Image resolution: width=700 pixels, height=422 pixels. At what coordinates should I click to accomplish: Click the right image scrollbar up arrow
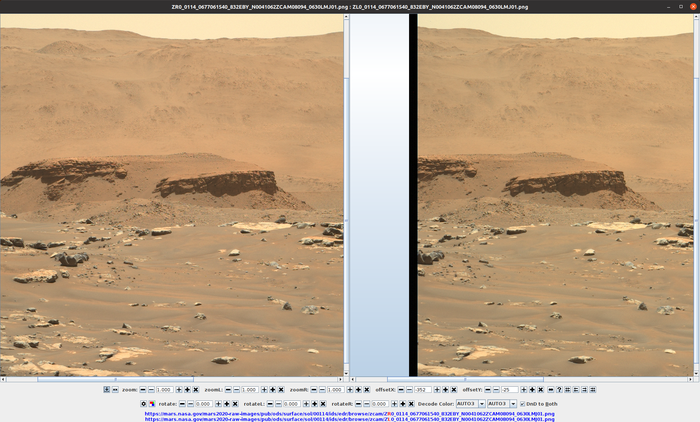(696, 17)
